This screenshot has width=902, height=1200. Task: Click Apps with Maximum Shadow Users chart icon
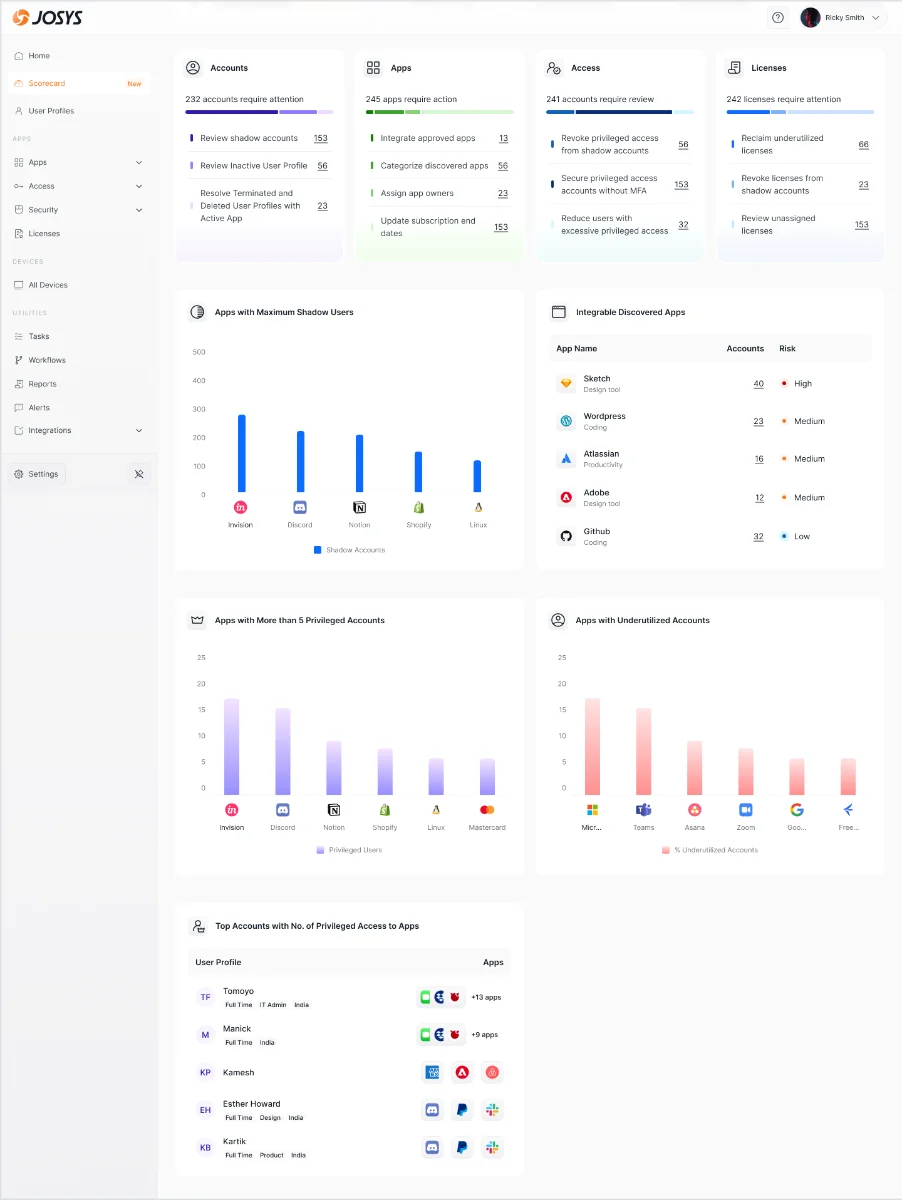pyautogui.click(x=197, y=312)
